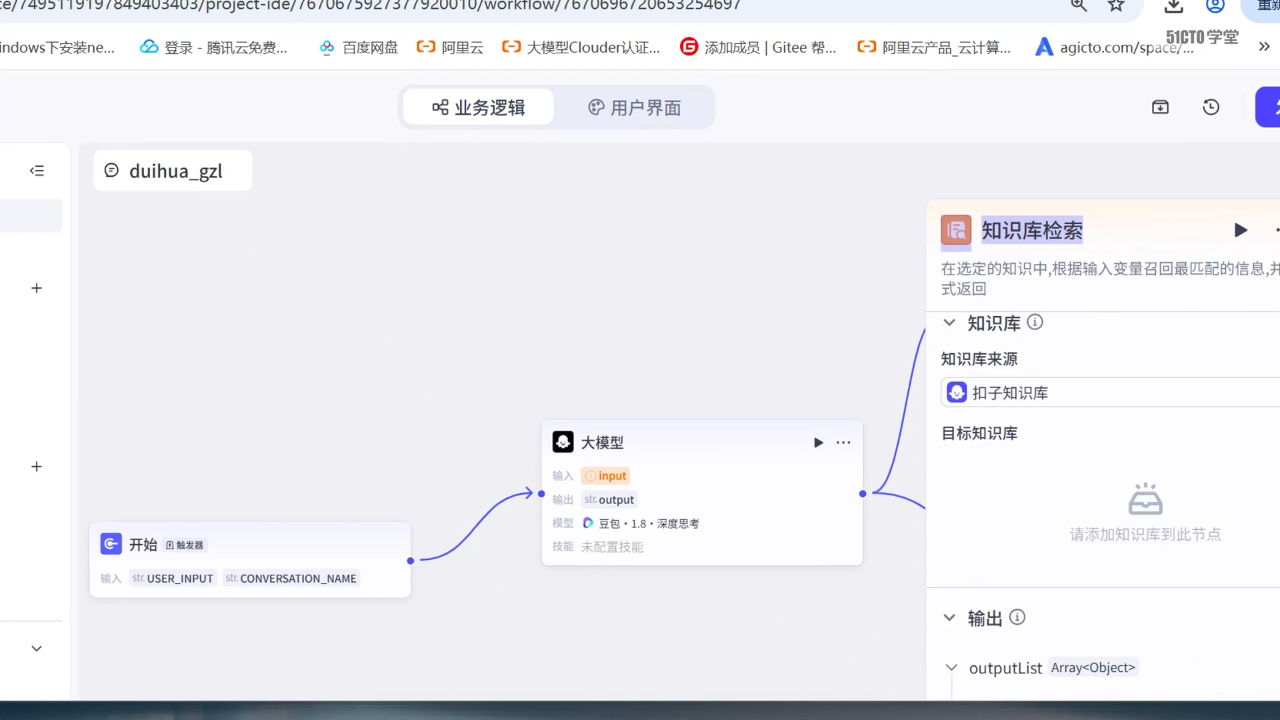Open the 知识库来源 dropdown
The width and height of the screenshot is (1280, 720).
click(x=1110, y=392)
